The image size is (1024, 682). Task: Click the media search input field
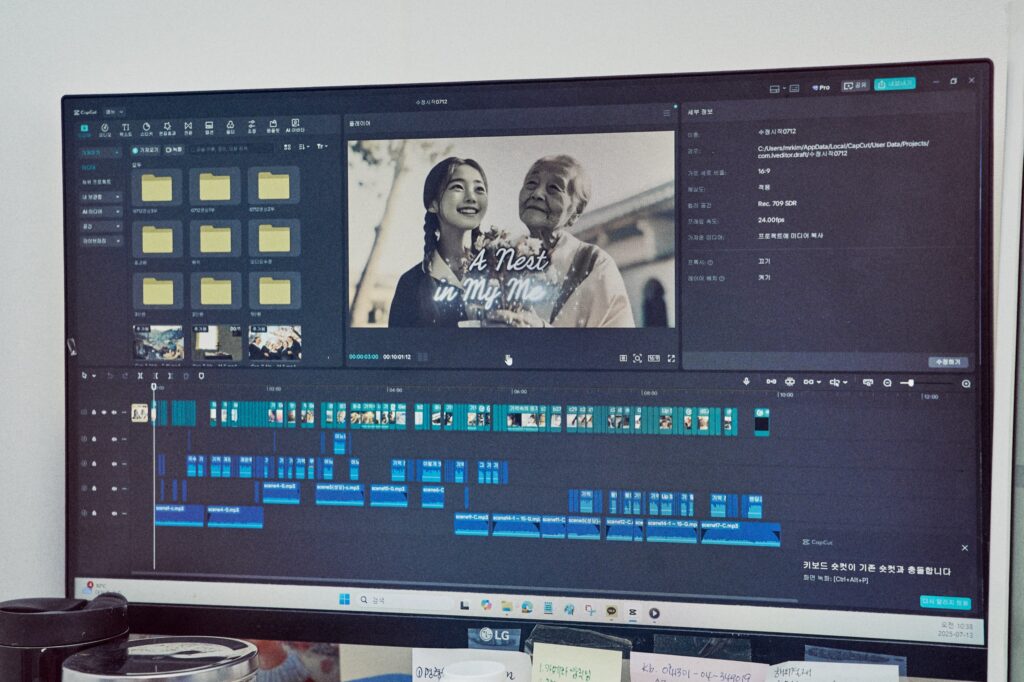click(x=232, y=149)
